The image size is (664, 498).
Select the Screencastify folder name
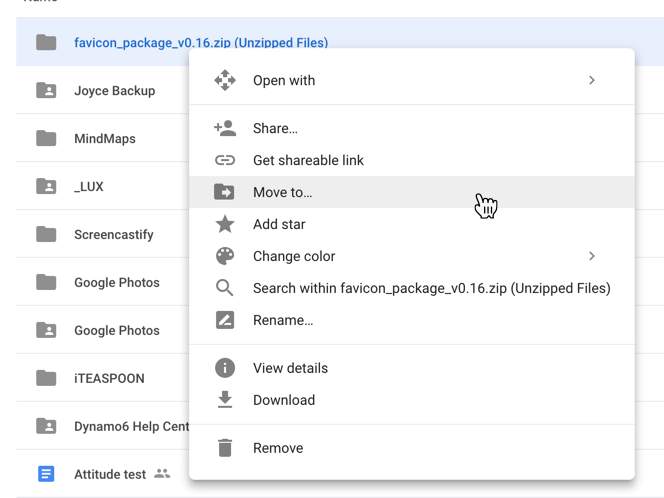click(x=114, y=235)
